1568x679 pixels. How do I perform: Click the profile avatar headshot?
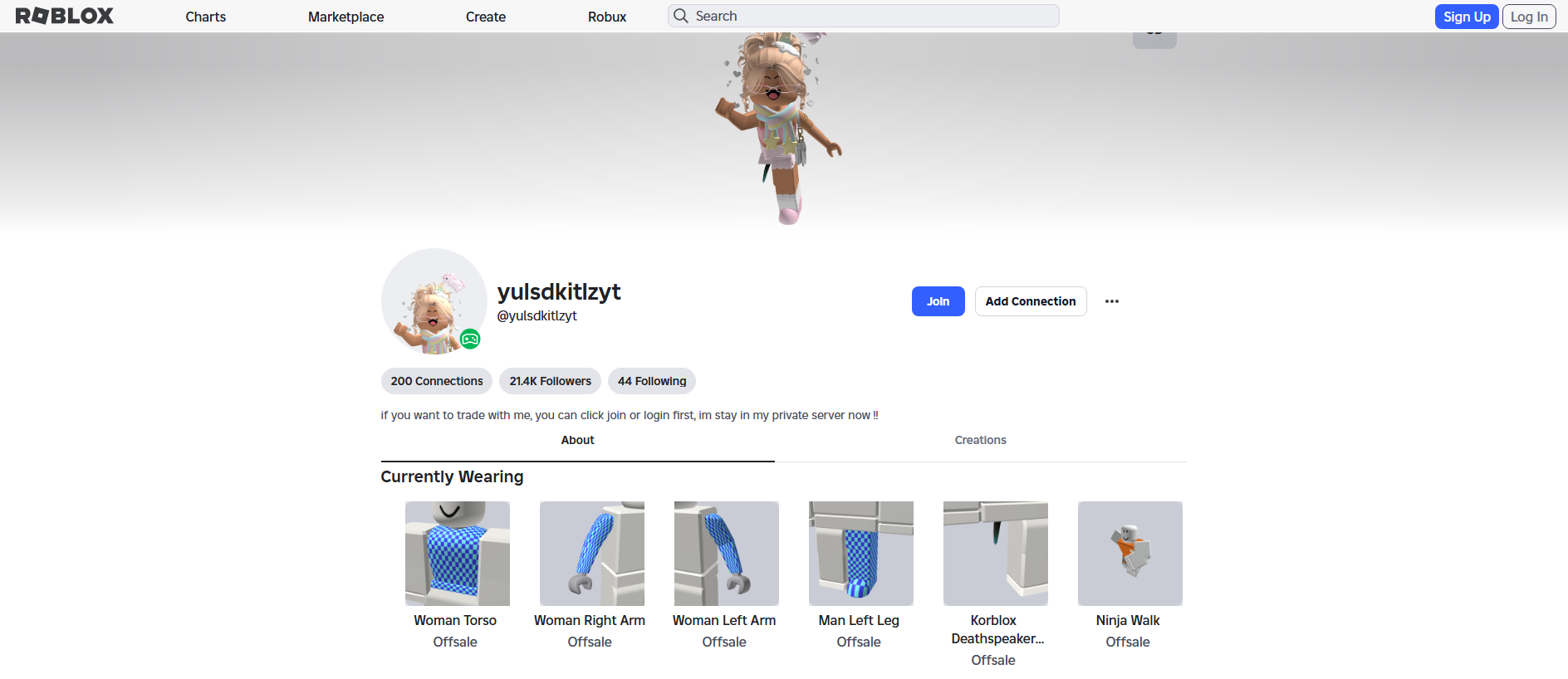(434, 301)
